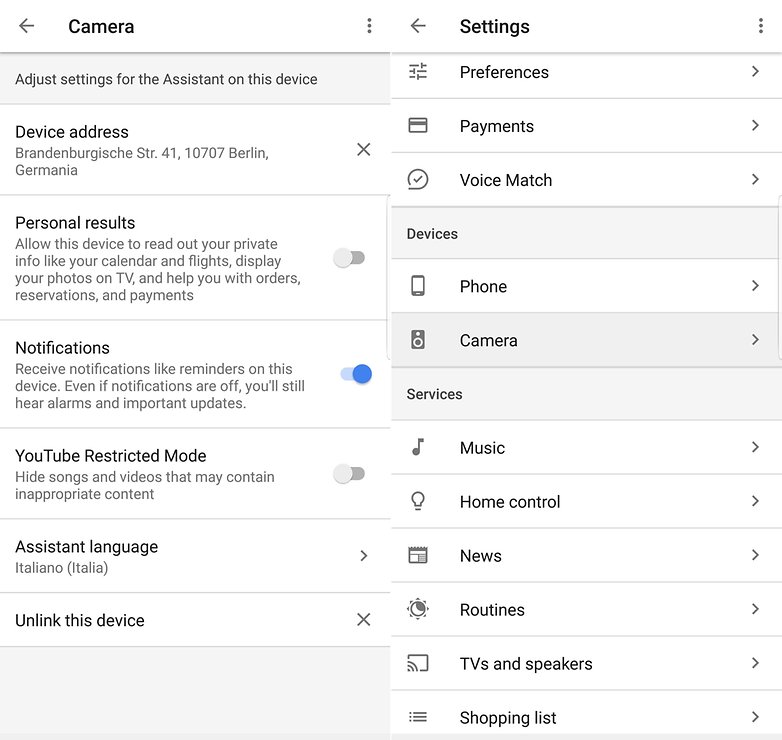This screenshot has width=782, height=740.
Task: Click the Devices section header
Action: pos(432,233)
